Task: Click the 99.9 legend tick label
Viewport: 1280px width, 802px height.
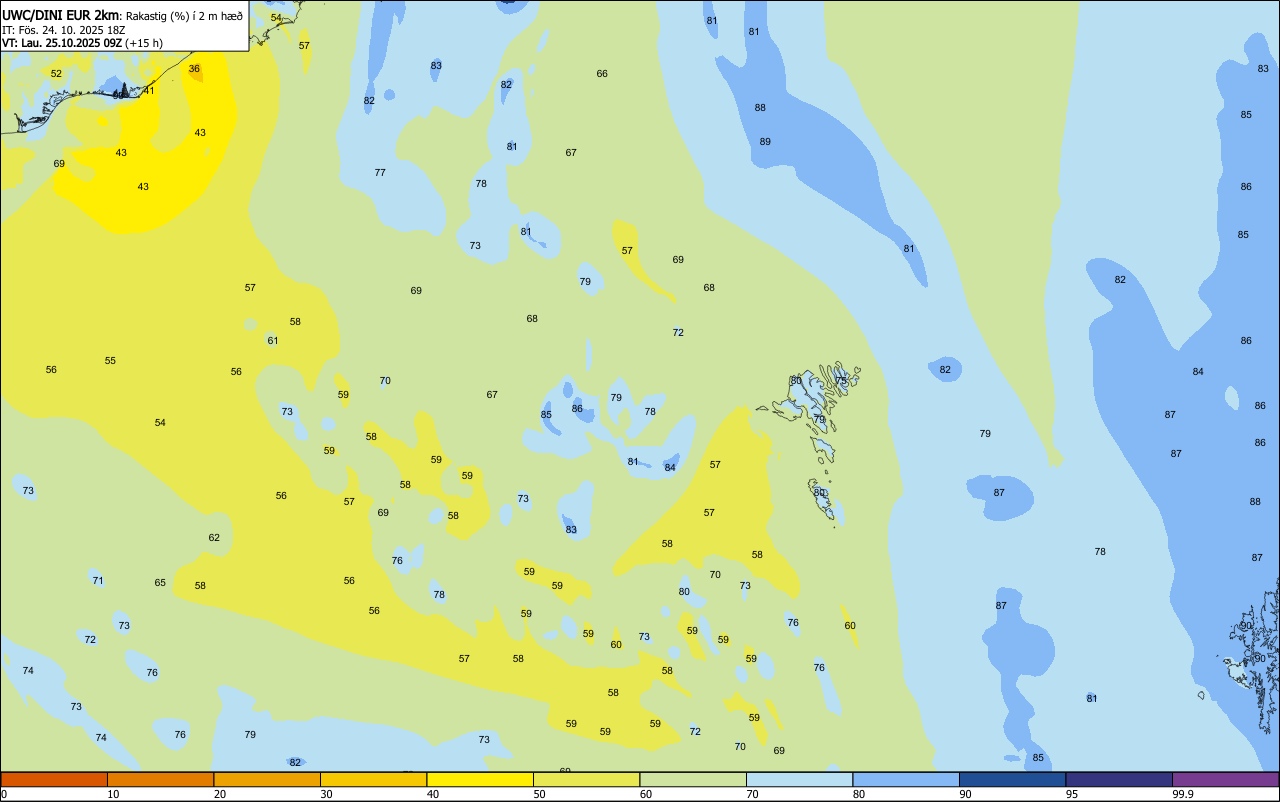Action: click(1183, 794)
